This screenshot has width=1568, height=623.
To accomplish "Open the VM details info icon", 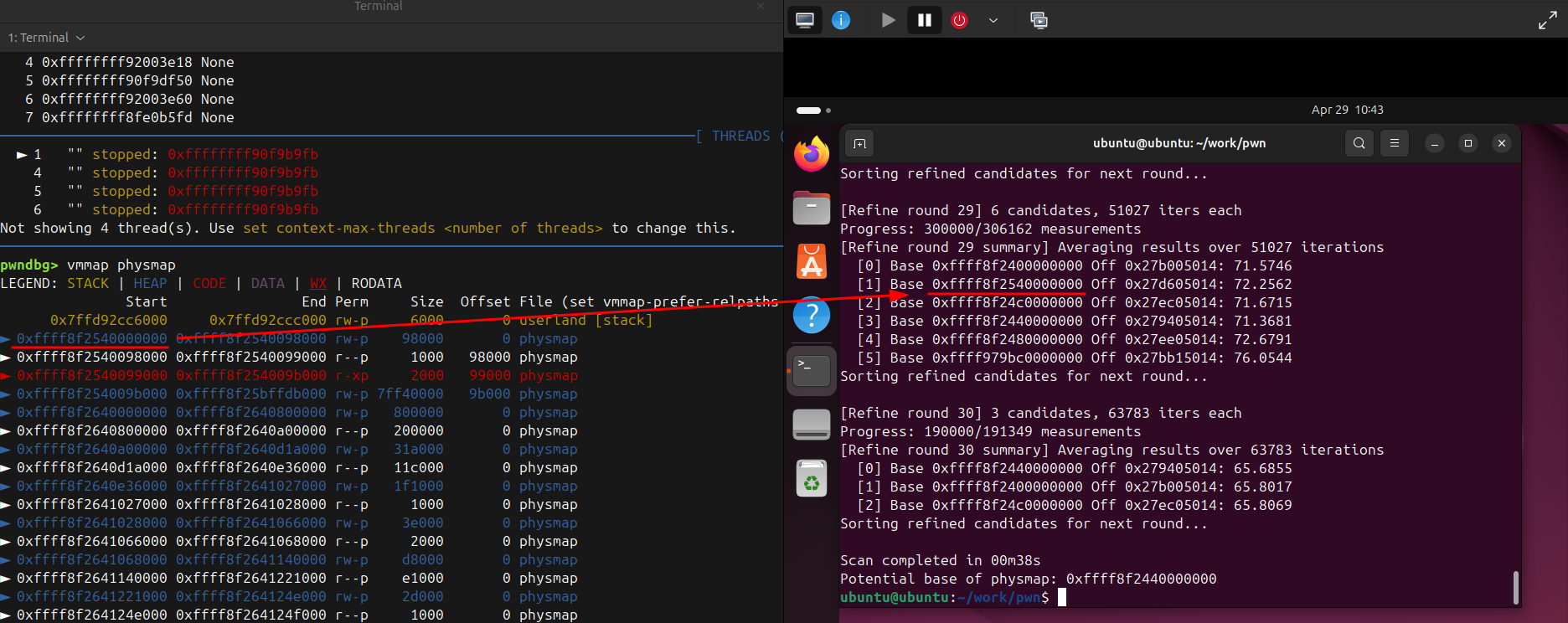I will [x=841, y=20].
